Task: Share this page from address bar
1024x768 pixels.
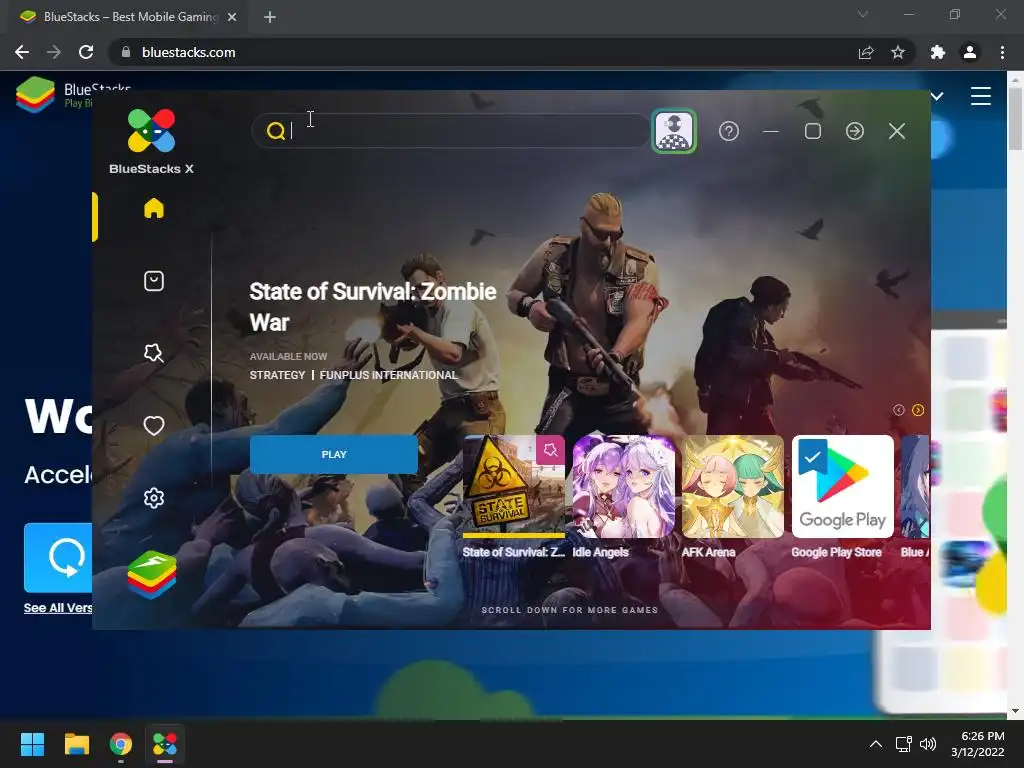Action: pyautogui.click(x=866, y=52)
